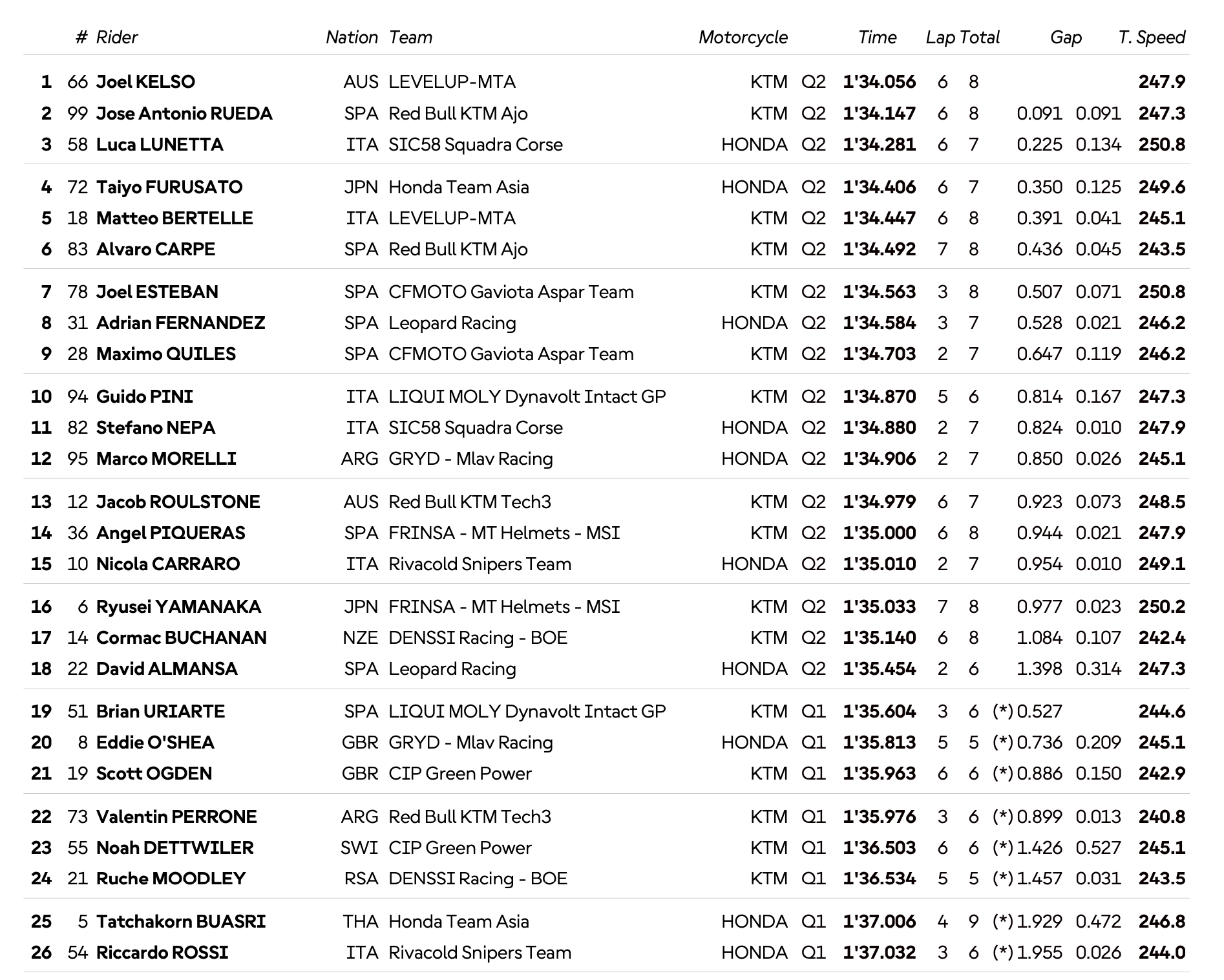This screenshot has width=1224, height=980.
Task: Select the Gap column header
Action: [1066, 37]
